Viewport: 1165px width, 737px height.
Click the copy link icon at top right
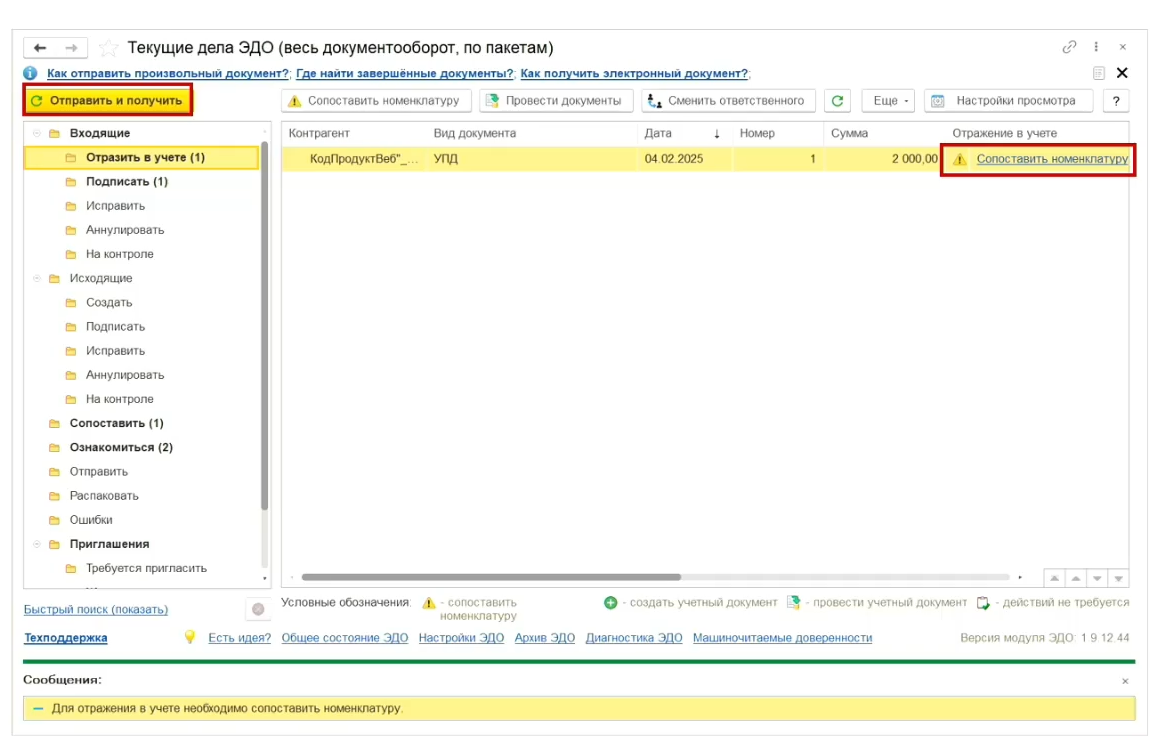click(1069, 47)
